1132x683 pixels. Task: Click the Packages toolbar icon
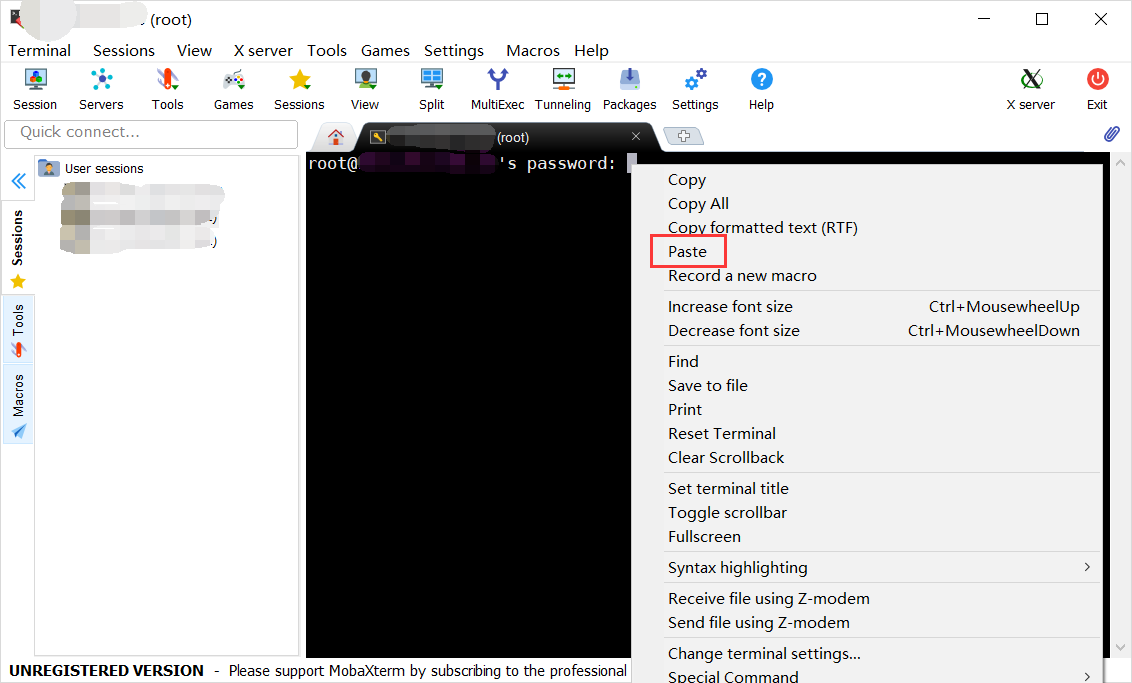click(x=630, y=90)
